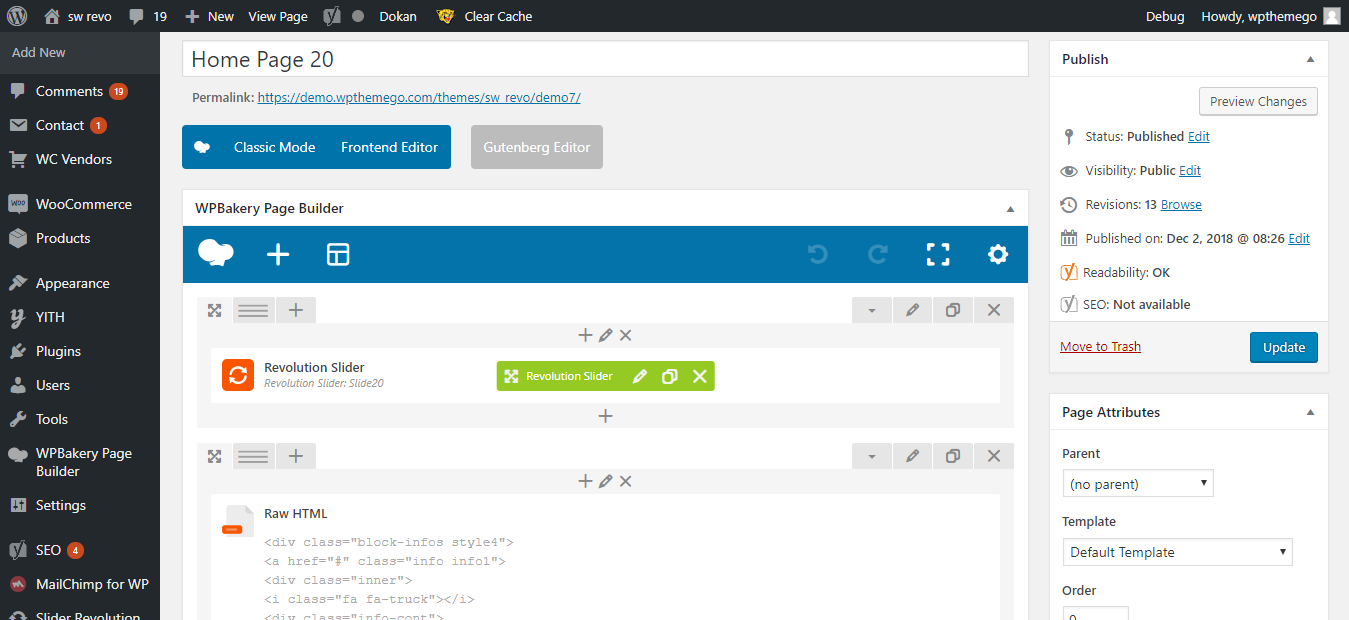Click the Home Page 20 title field

[605, 59]
